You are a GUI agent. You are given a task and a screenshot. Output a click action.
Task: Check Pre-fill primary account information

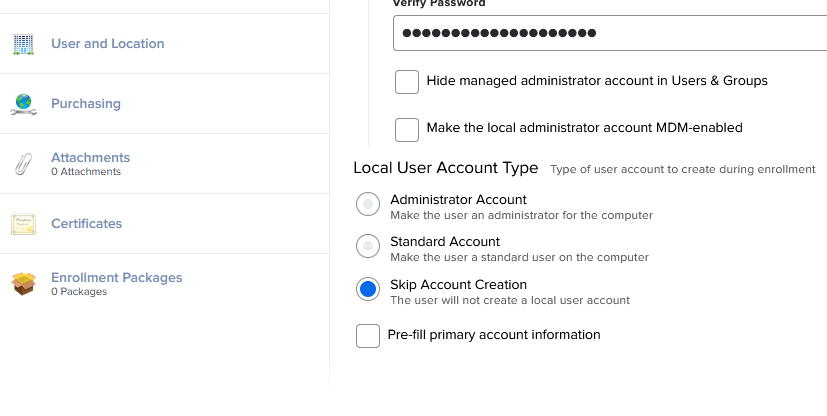point(368,336)
